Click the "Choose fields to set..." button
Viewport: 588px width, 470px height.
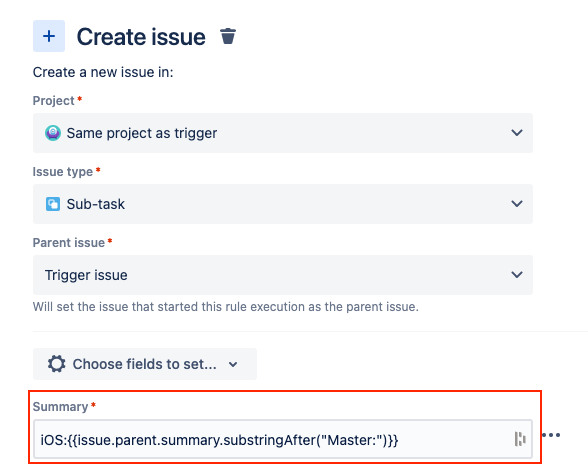click(145, 364)
